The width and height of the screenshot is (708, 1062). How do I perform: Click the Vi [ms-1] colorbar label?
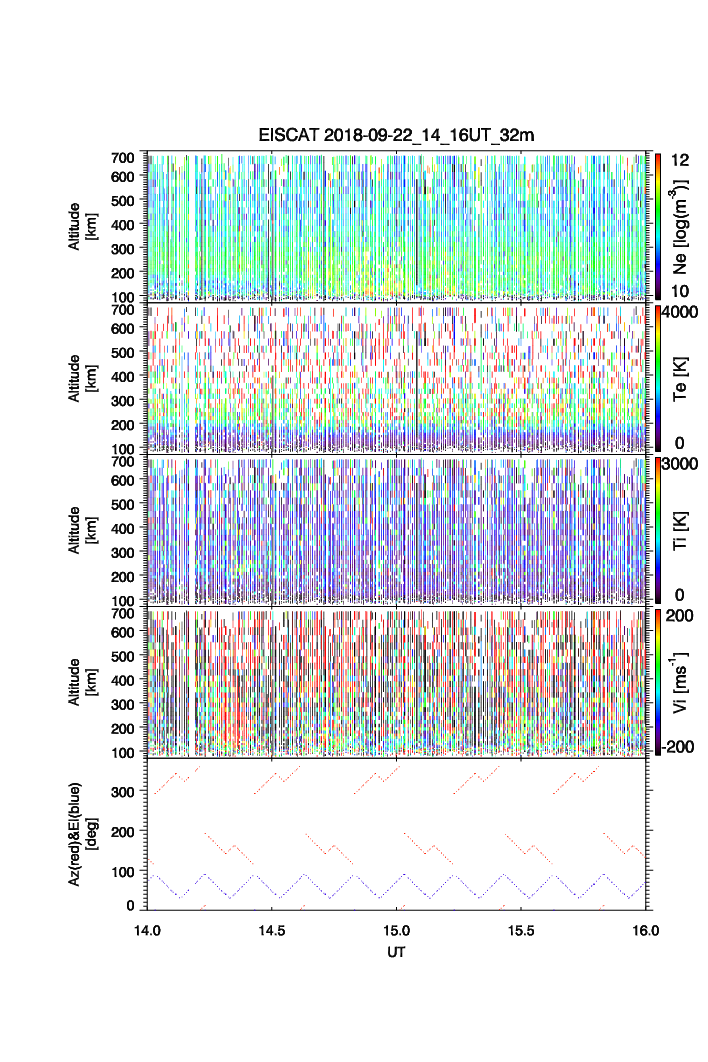click(683, 681)
